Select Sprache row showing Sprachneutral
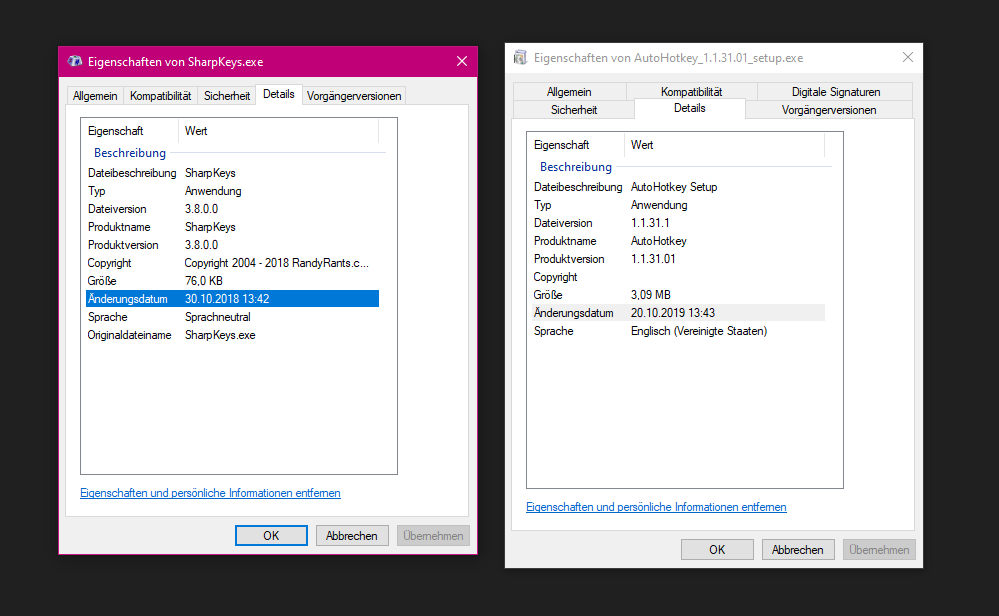The image size is (999, 616). click(233, 317)
